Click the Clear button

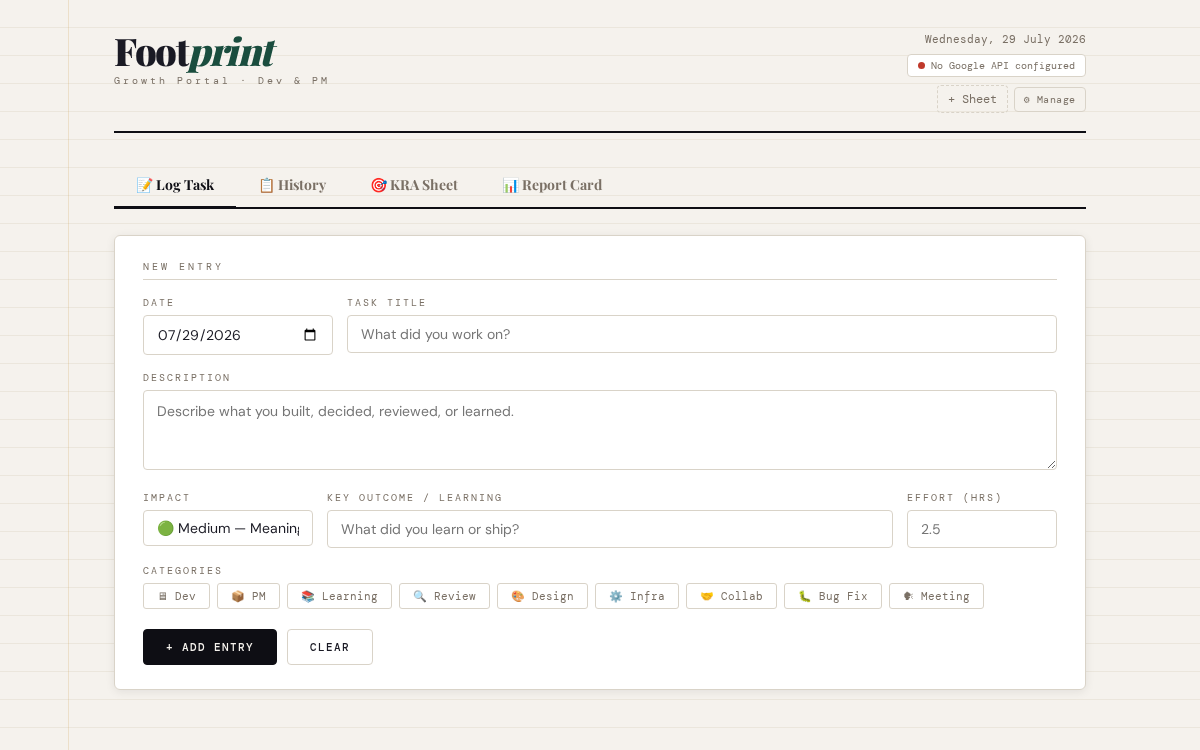[x=330, y=647]
